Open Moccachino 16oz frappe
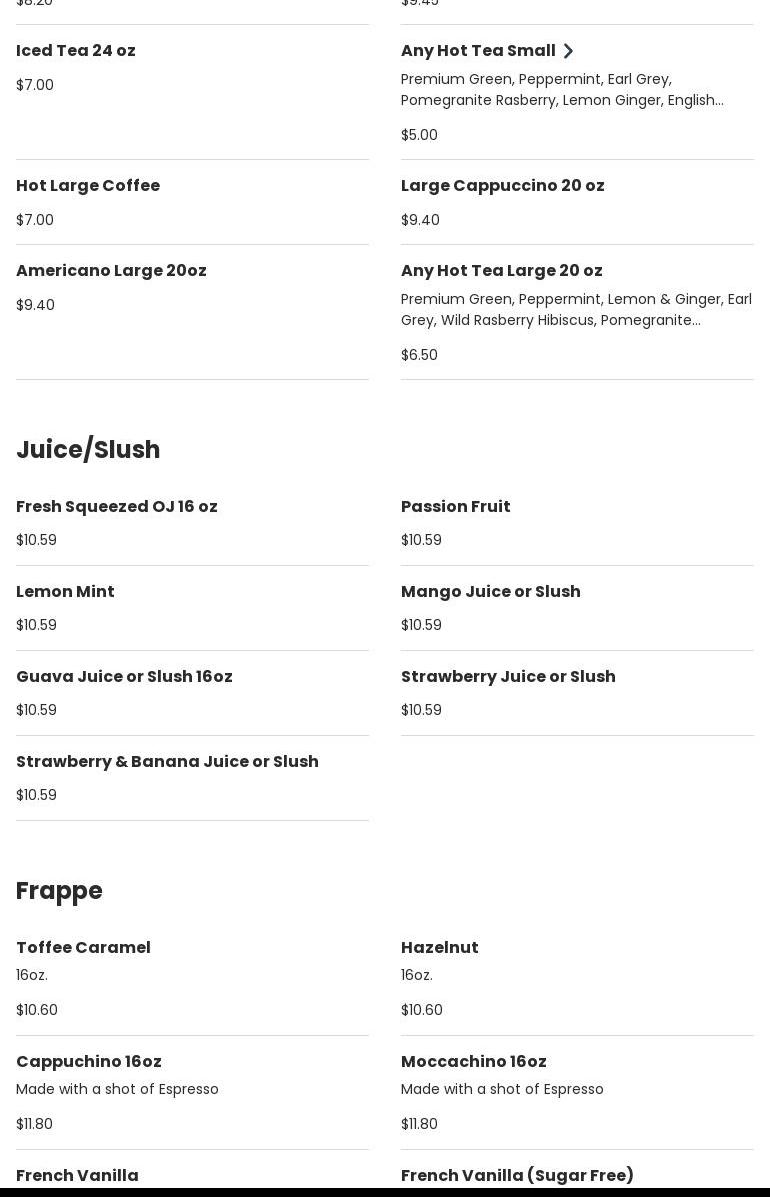The height and width of the screenshot is (1197, 770). [x=577, y=1093]
